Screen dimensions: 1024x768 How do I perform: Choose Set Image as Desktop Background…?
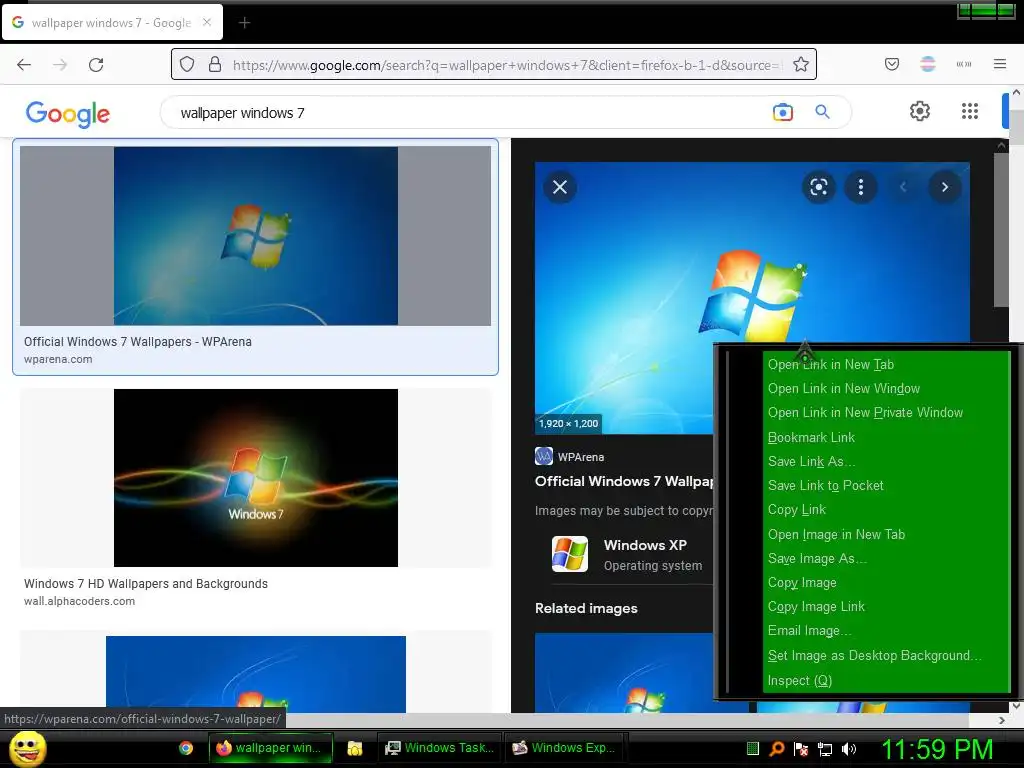(886, 656)
